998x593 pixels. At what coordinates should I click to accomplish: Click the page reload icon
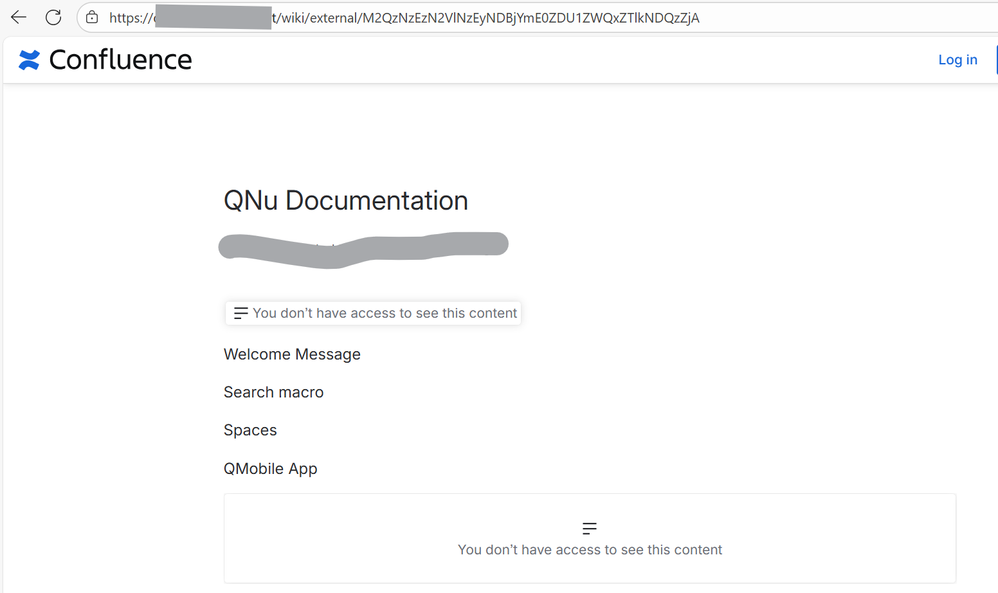tap(53, 17)
